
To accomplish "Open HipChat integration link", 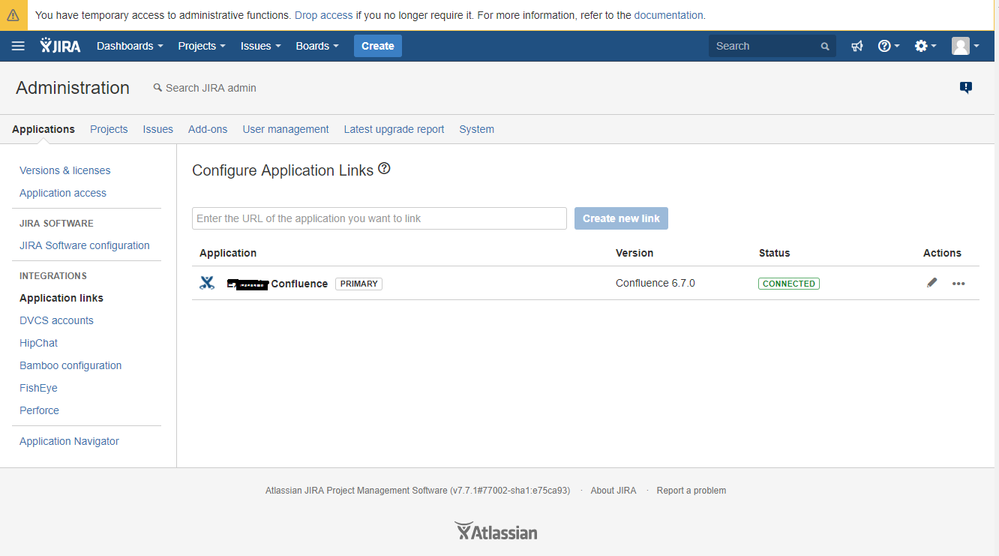I will coord(38,343).
